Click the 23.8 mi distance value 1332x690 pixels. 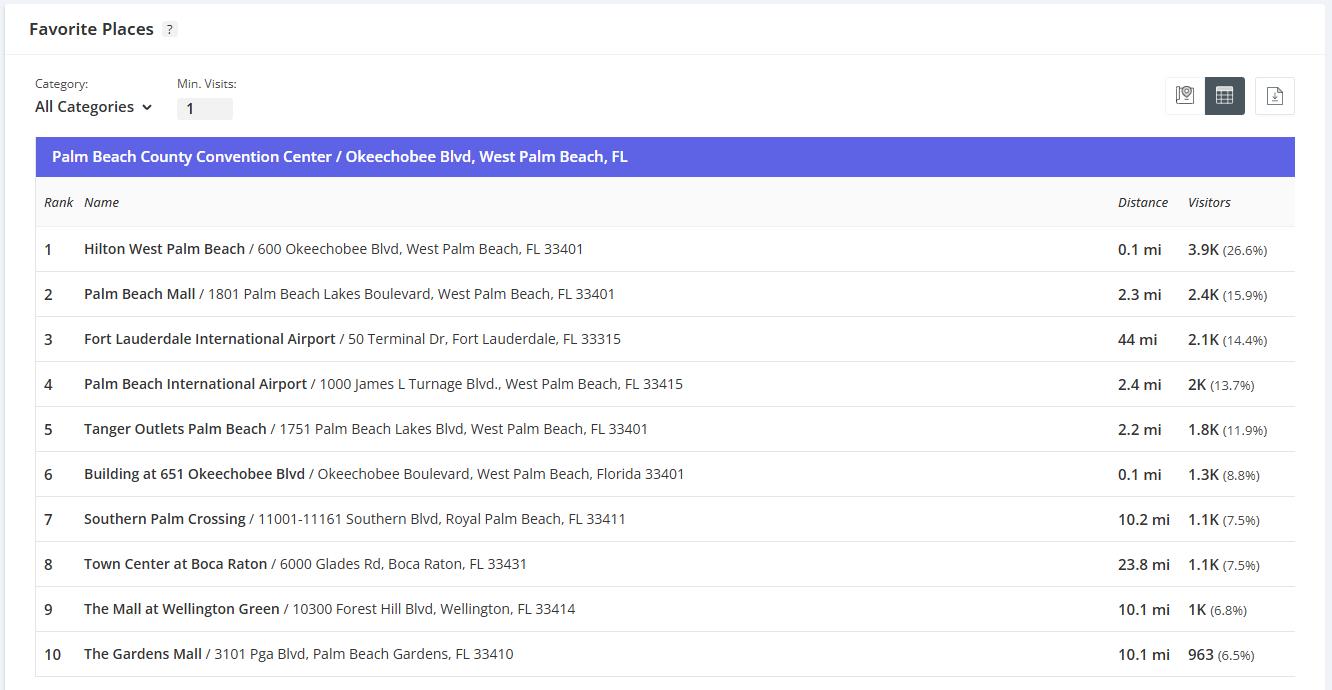tap(1144, 564)
